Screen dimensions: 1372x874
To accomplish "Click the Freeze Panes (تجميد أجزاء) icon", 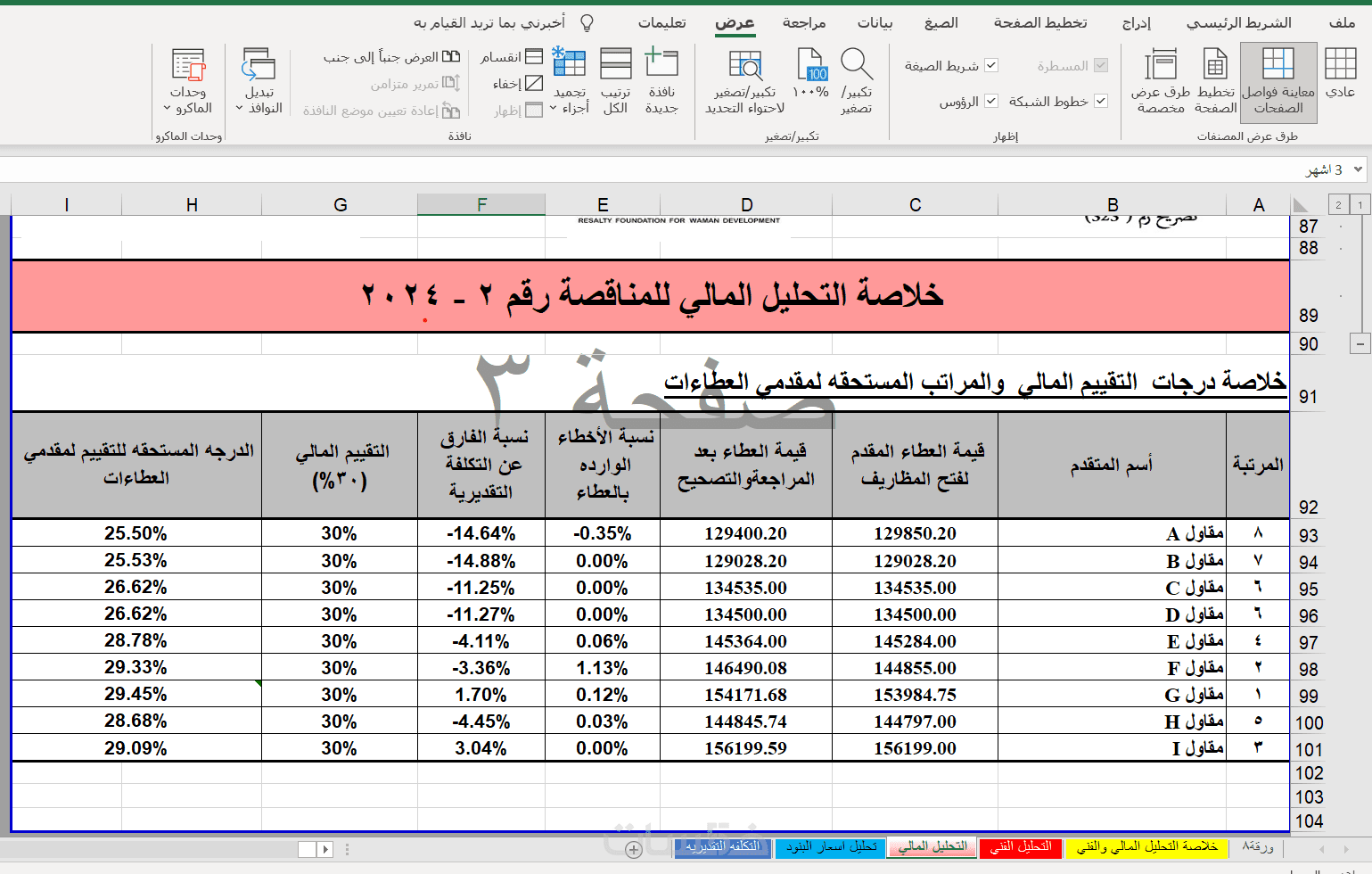I will [x=569, y=63].
